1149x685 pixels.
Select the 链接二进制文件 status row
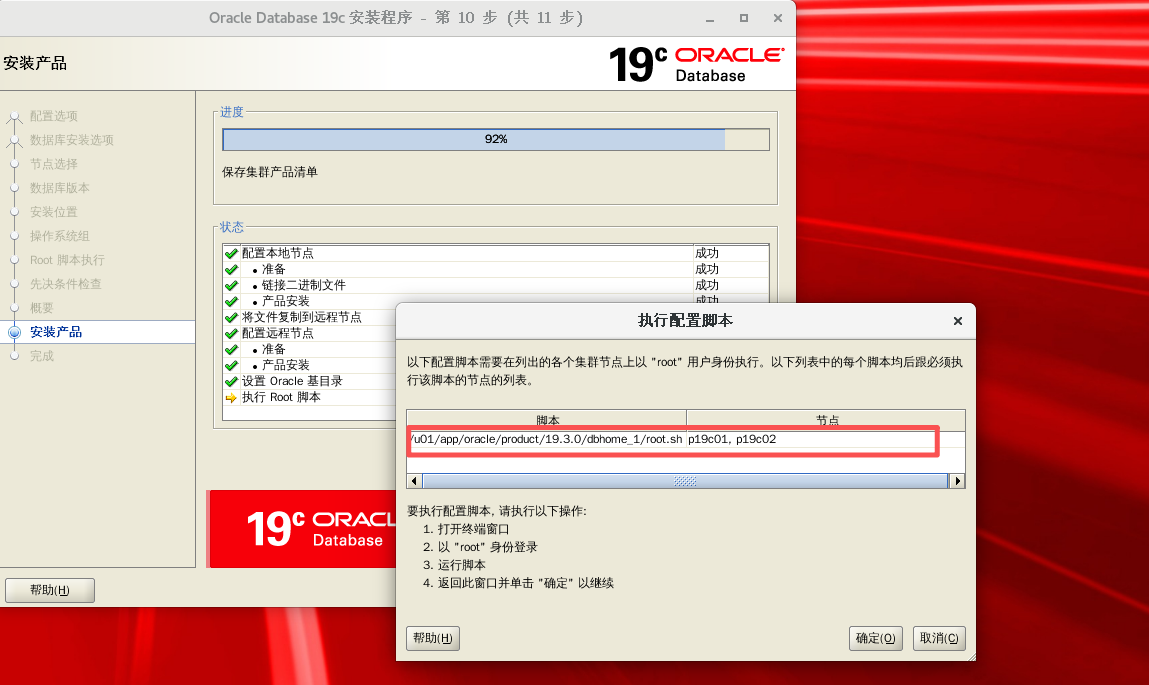(x=495, y=285)
